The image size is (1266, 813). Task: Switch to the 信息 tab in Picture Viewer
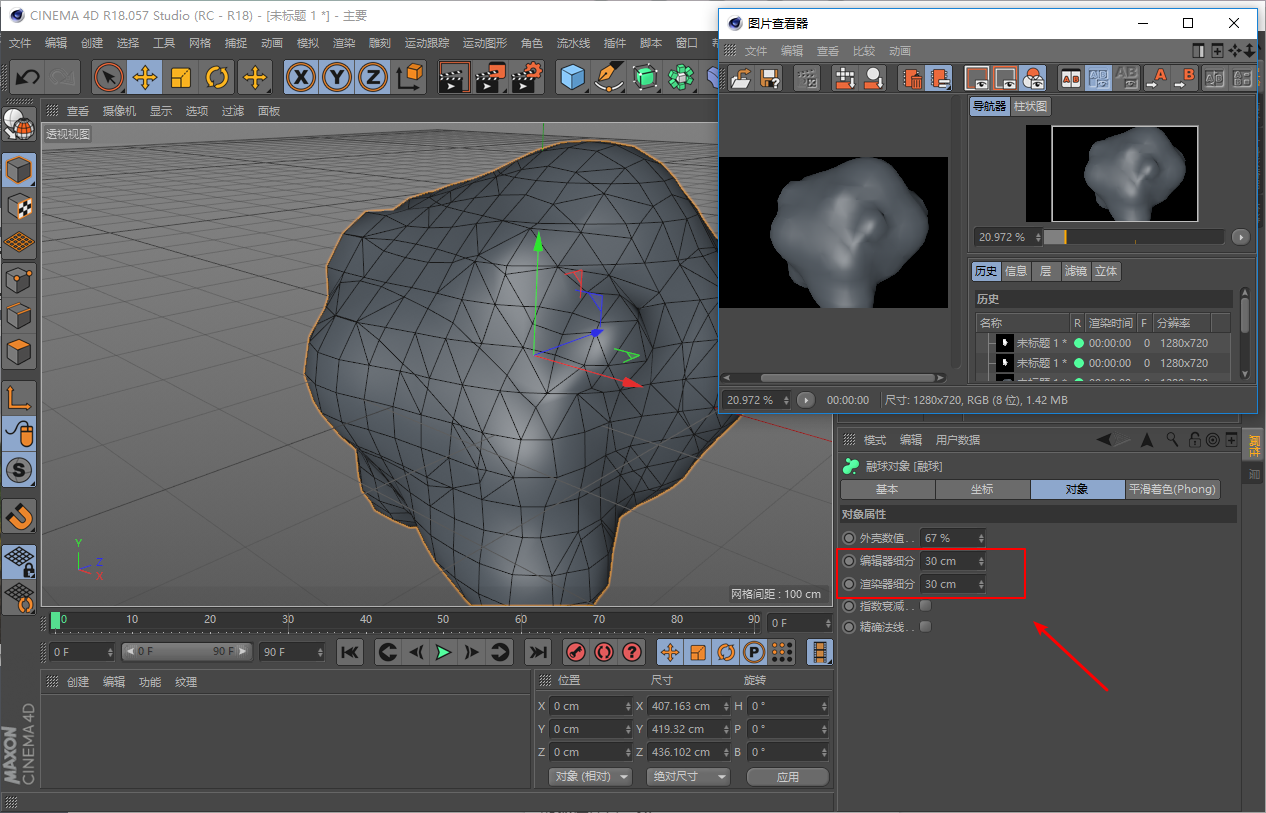[1016, 271]
